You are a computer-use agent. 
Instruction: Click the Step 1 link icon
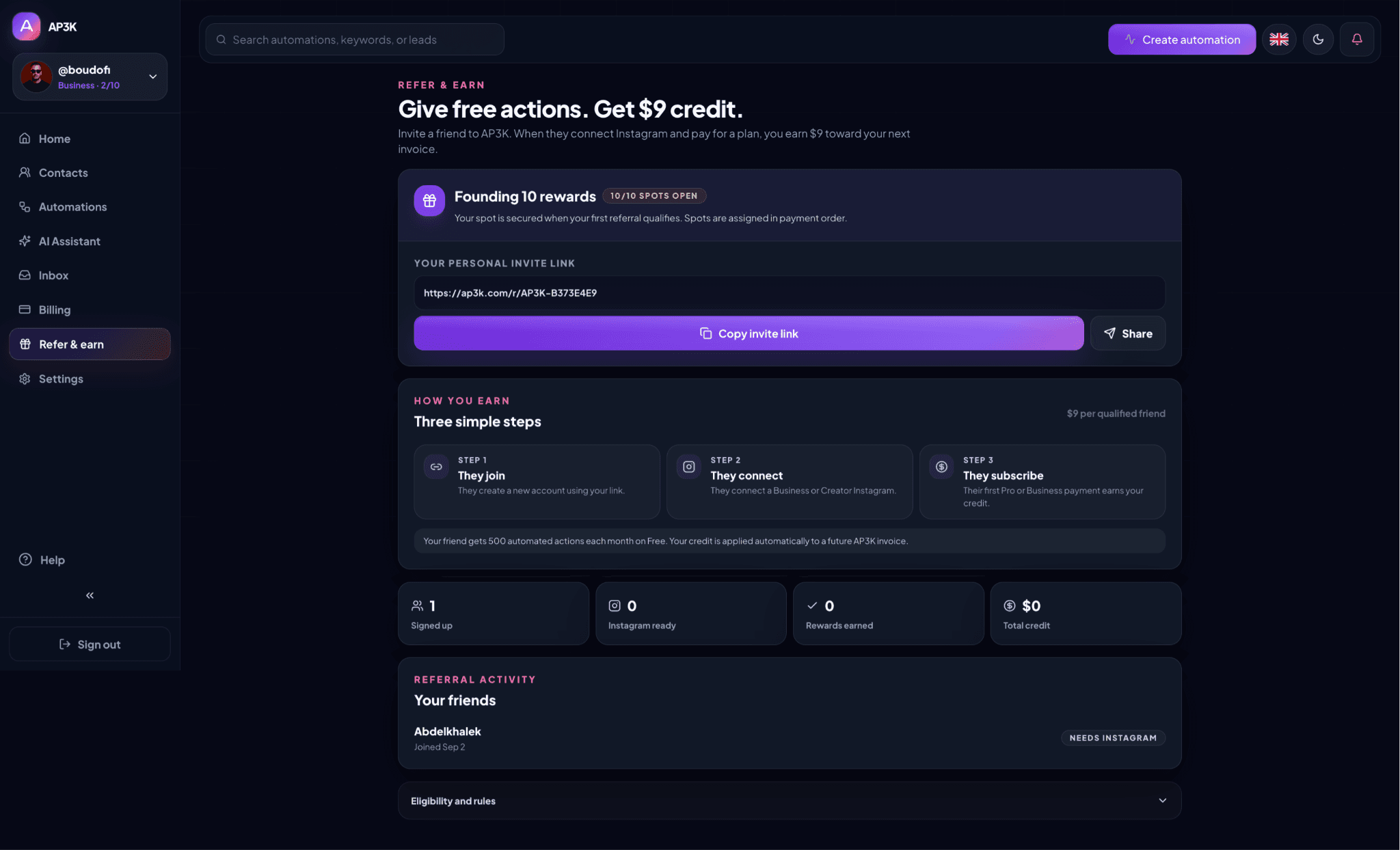(436, 467)
